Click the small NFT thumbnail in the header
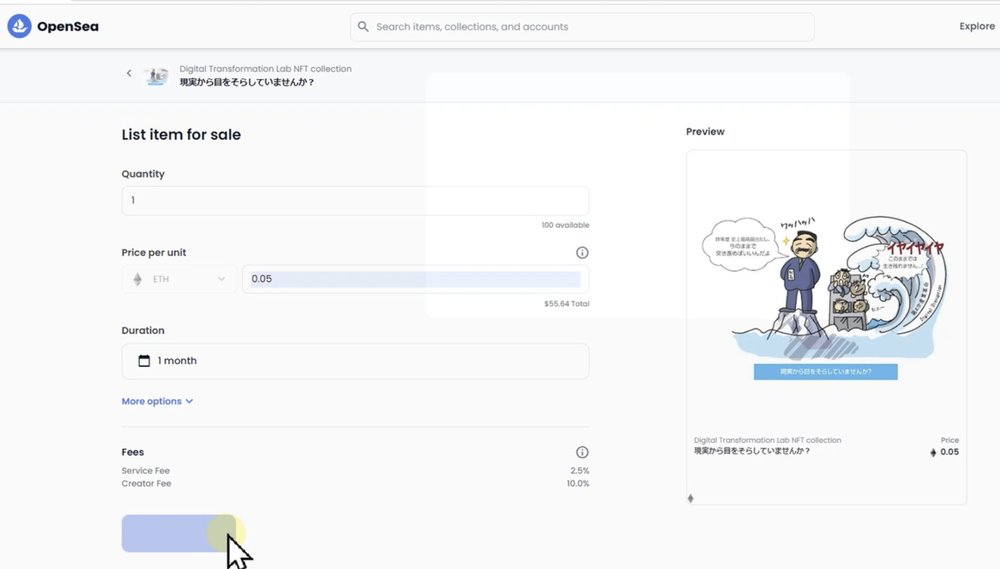This screenshot has height=569, width=1000. (156, 76)
